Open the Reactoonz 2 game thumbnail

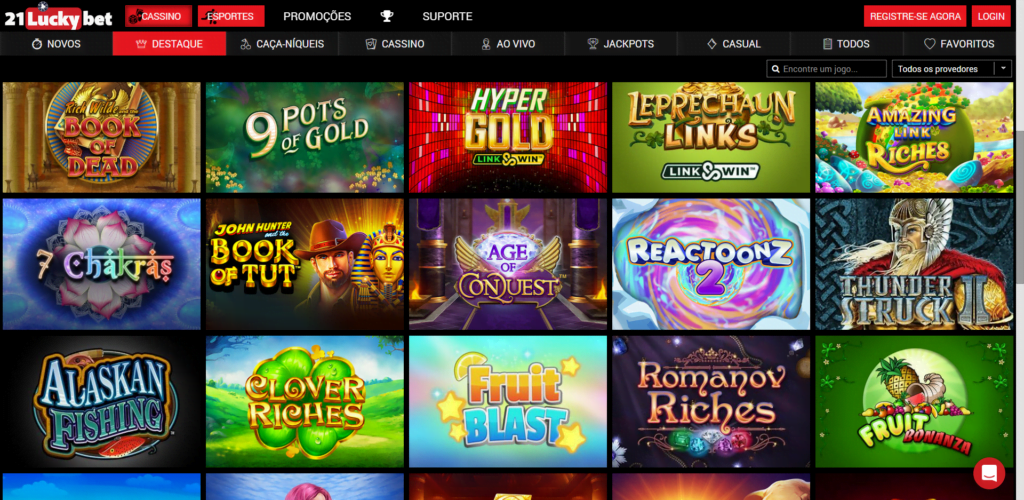pos(711,264)
